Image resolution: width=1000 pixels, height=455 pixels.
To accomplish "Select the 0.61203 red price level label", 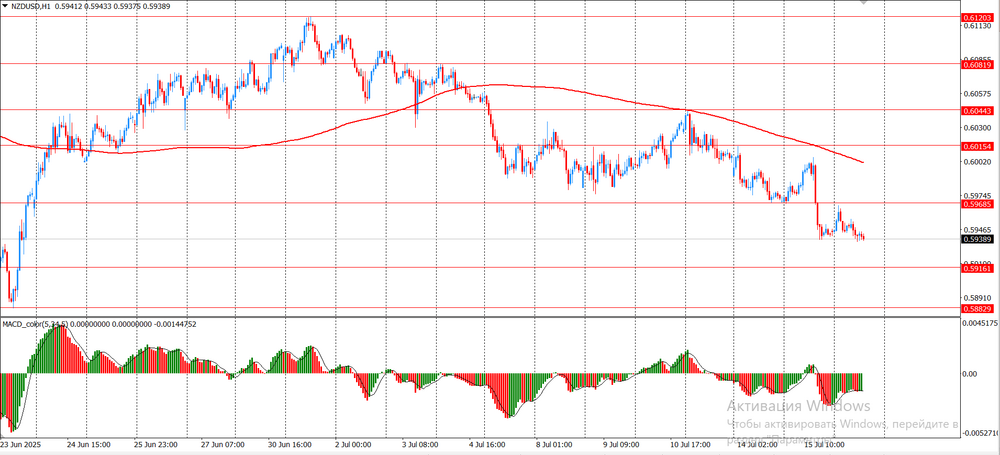I will pos(977,18).
